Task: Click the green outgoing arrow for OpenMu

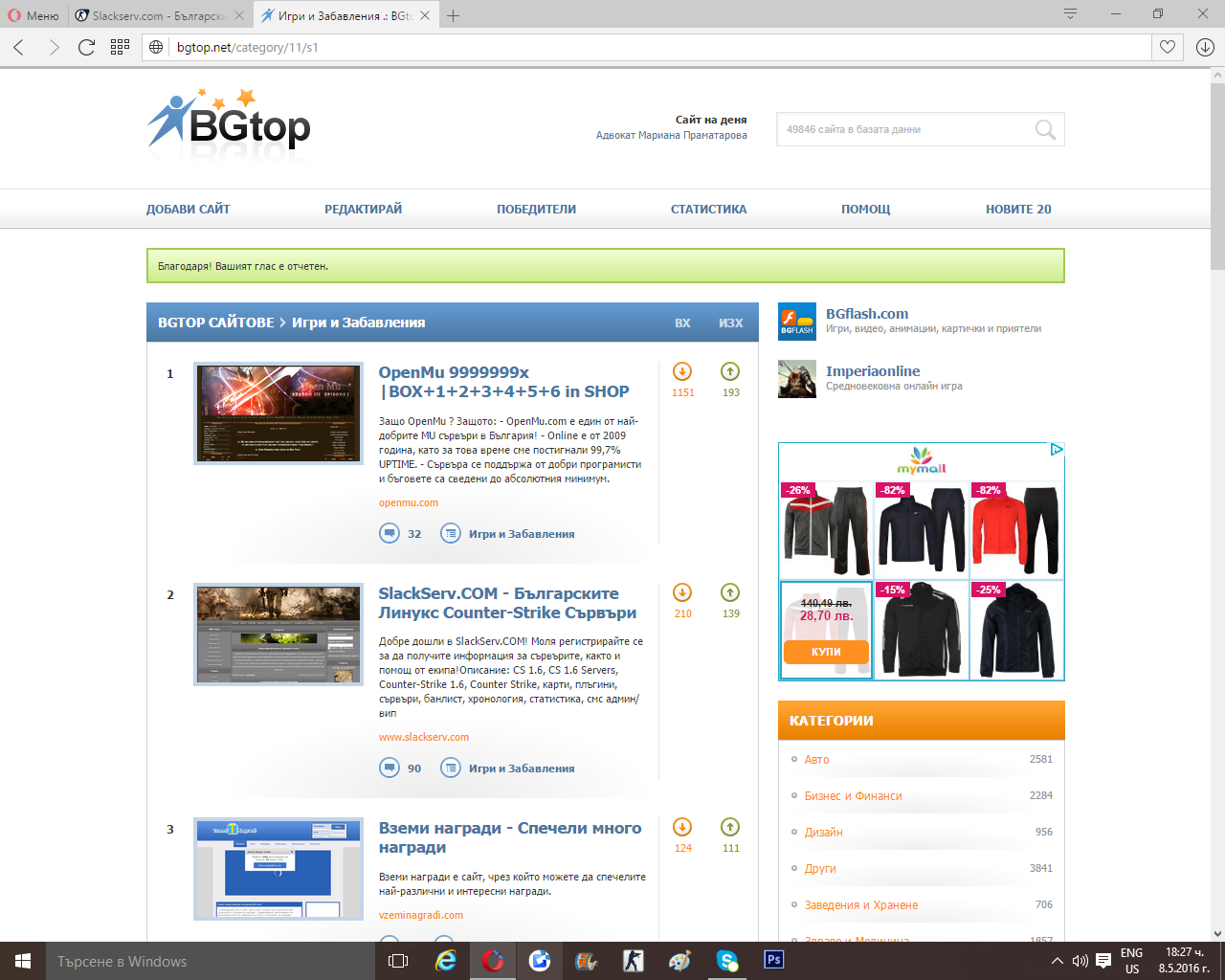Action: 730,371
